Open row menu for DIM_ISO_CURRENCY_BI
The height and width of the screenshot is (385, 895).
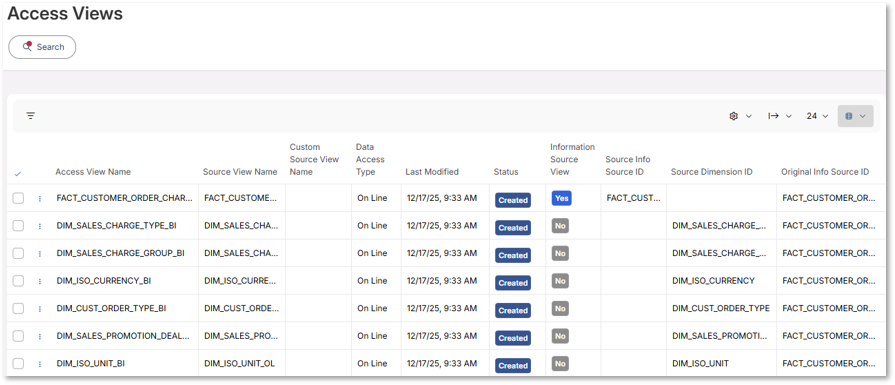tap(40, 281)
